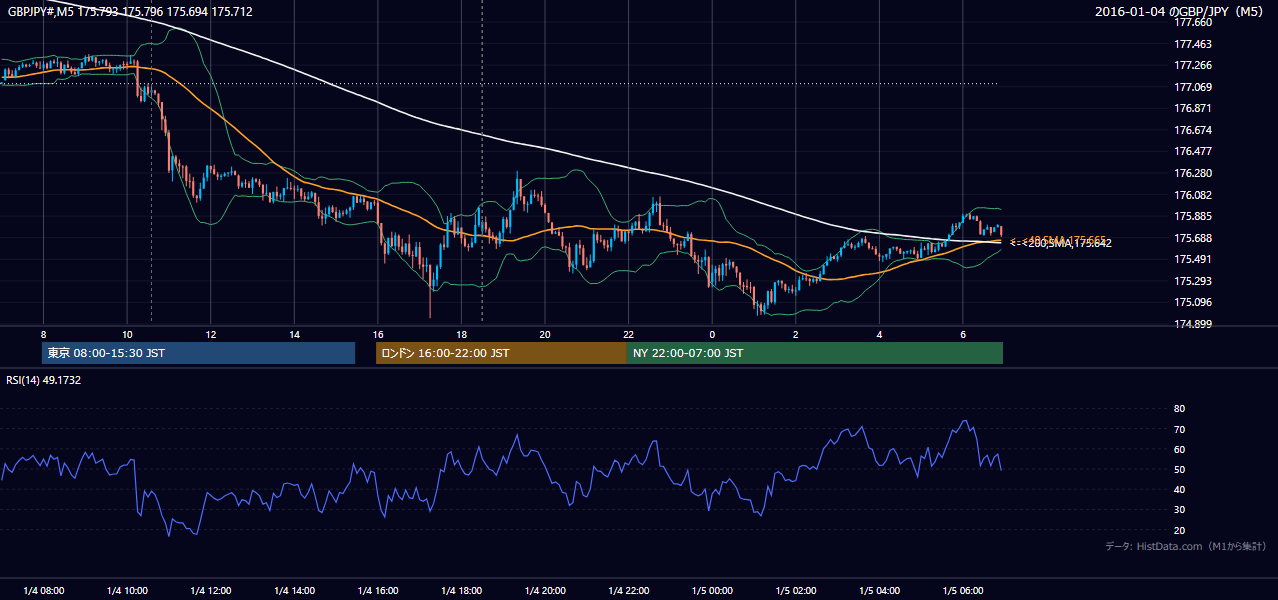
Task: Click hour label 16 below price chart
Action: [378, 334]
